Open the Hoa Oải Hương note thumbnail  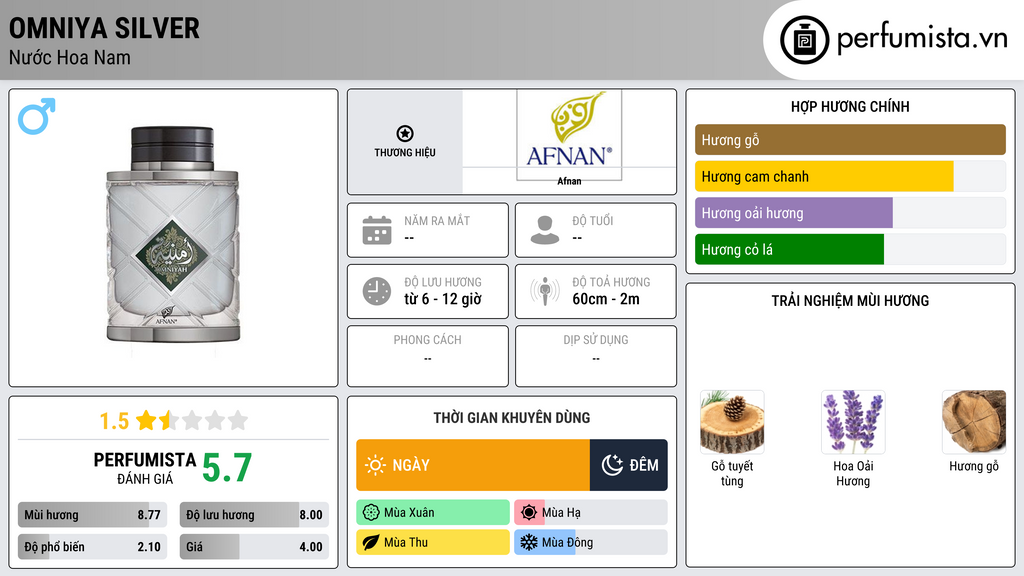(852, 422)
